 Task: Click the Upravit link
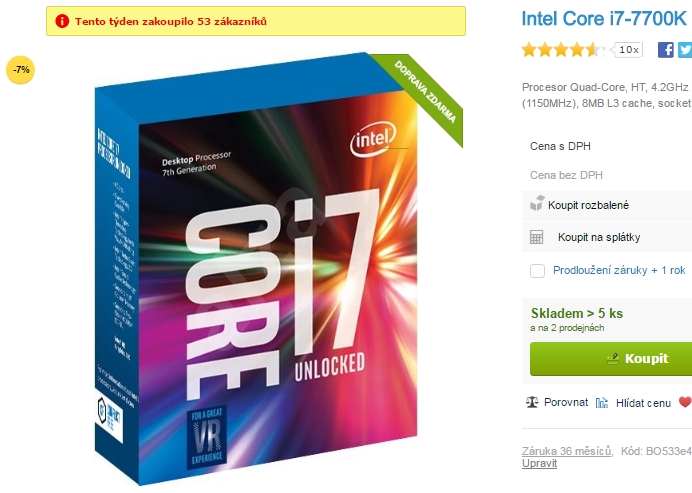[x=539, y=463]
